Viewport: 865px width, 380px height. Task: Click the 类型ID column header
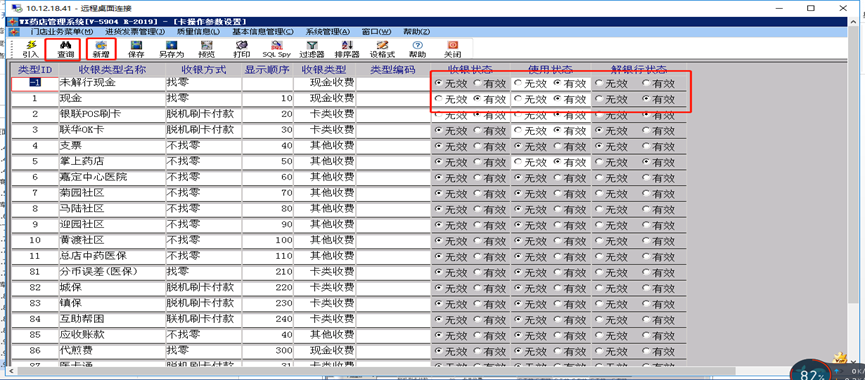[34, 69]
